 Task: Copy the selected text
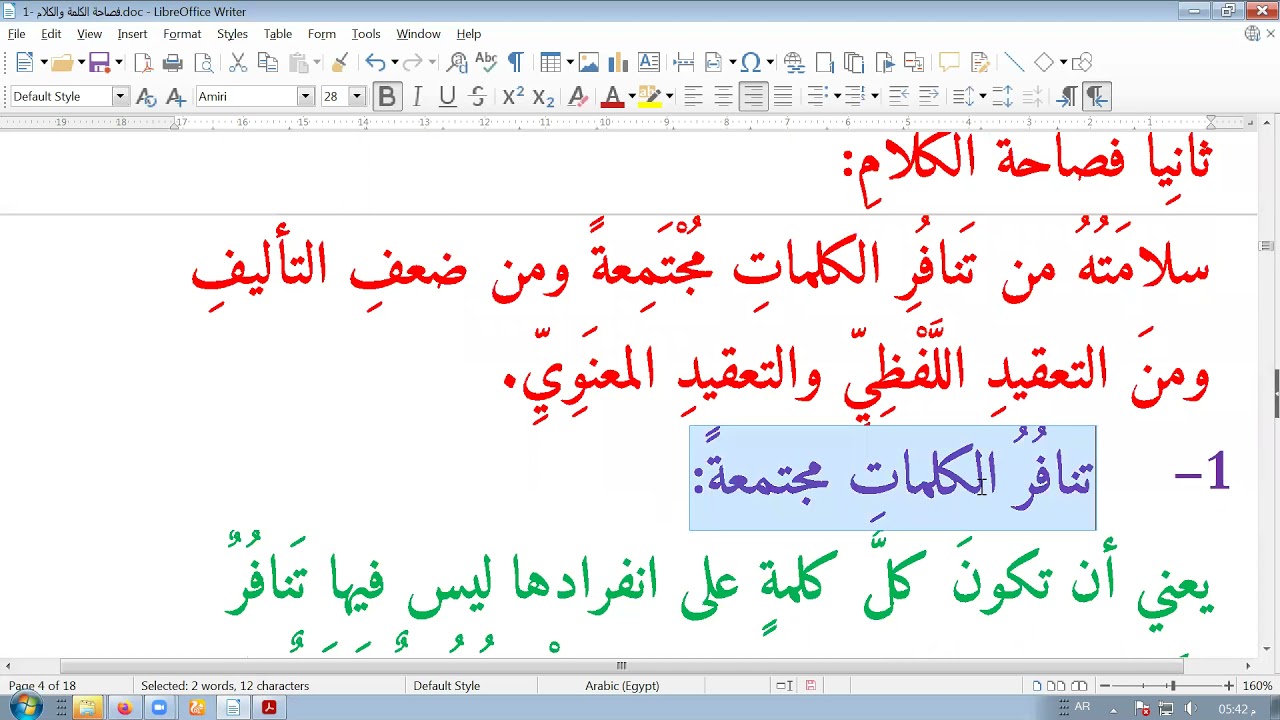pyautogui.click(x=268, y=63)
